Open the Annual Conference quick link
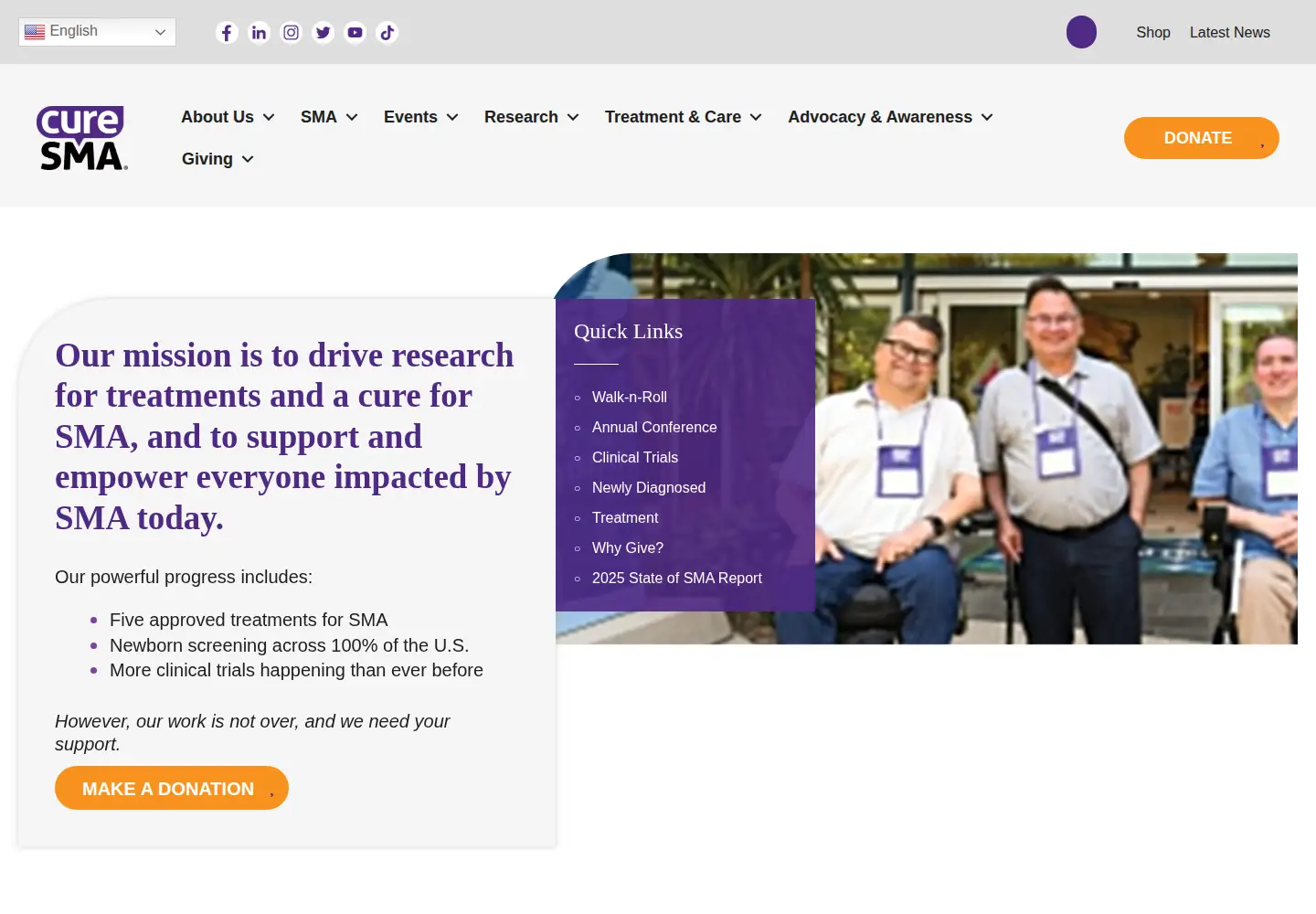The width and height of the screenshot is (1316, 914). [x=654, y=427]
